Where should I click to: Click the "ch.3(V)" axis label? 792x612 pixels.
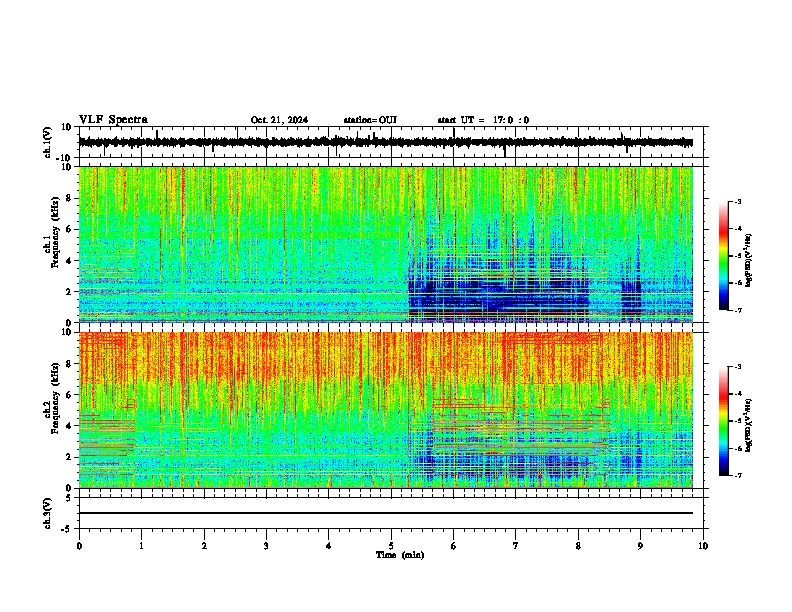point(47,513)
